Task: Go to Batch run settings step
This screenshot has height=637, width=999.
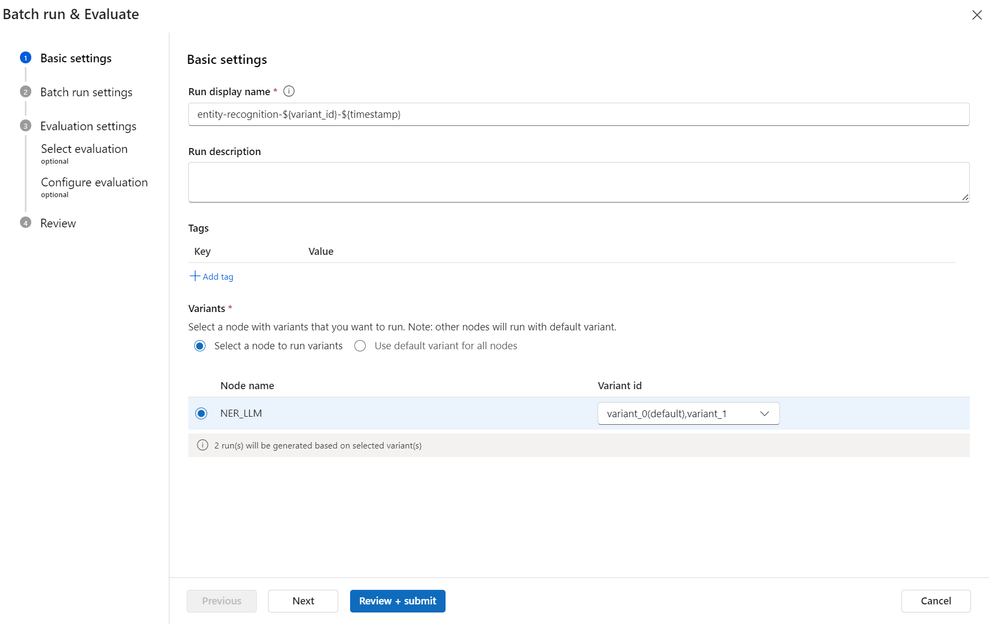Action: tap(86, 92)
